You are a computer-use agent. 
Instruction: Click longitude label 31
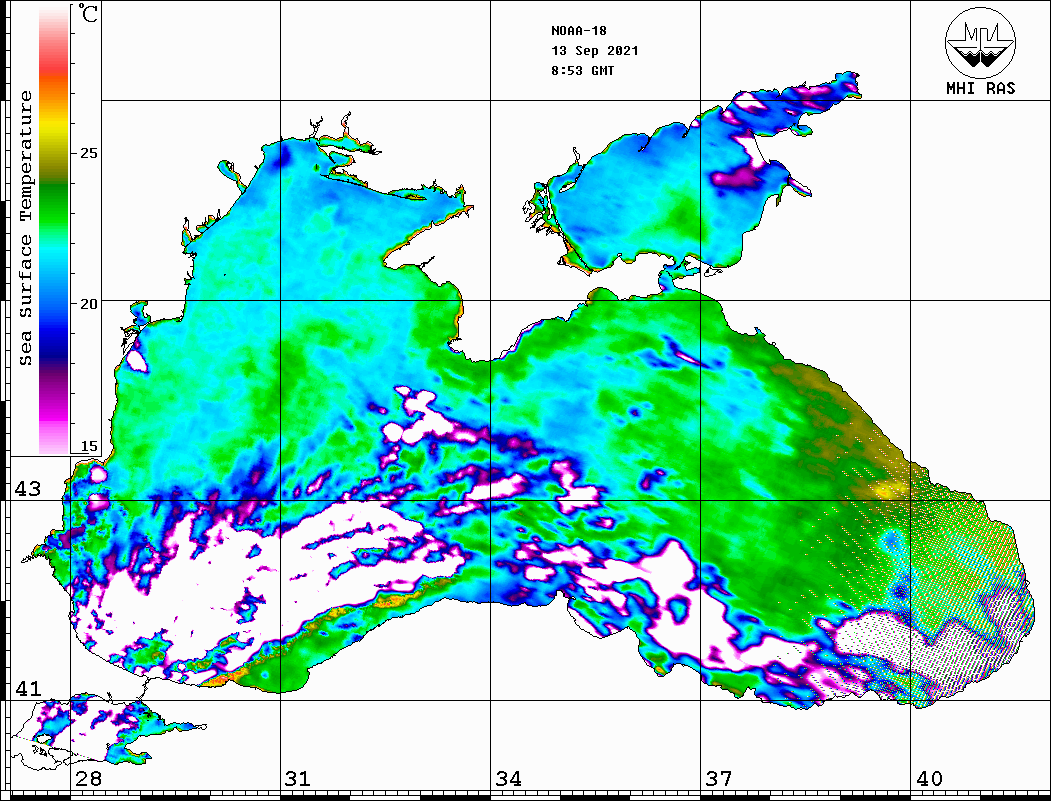tap(298, 779)
